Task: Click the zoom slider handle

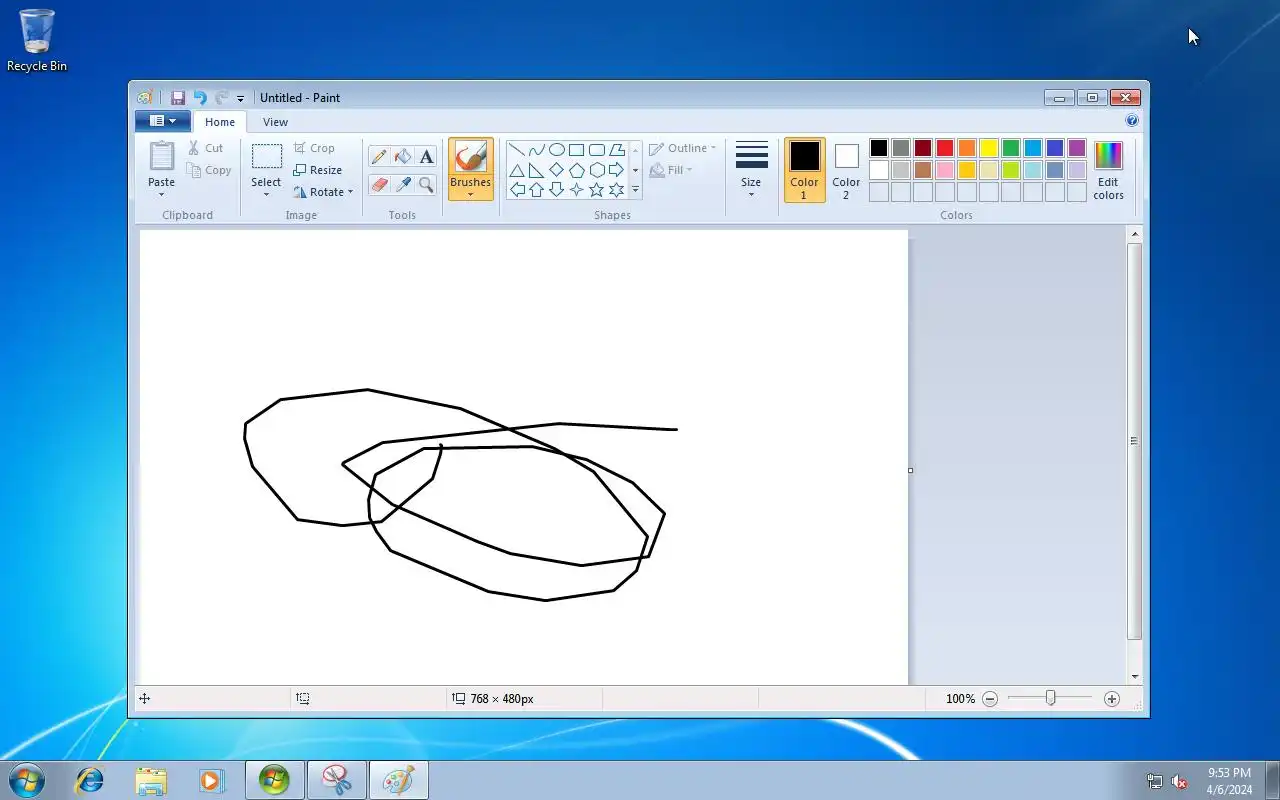Action: tap(1050, 698)
